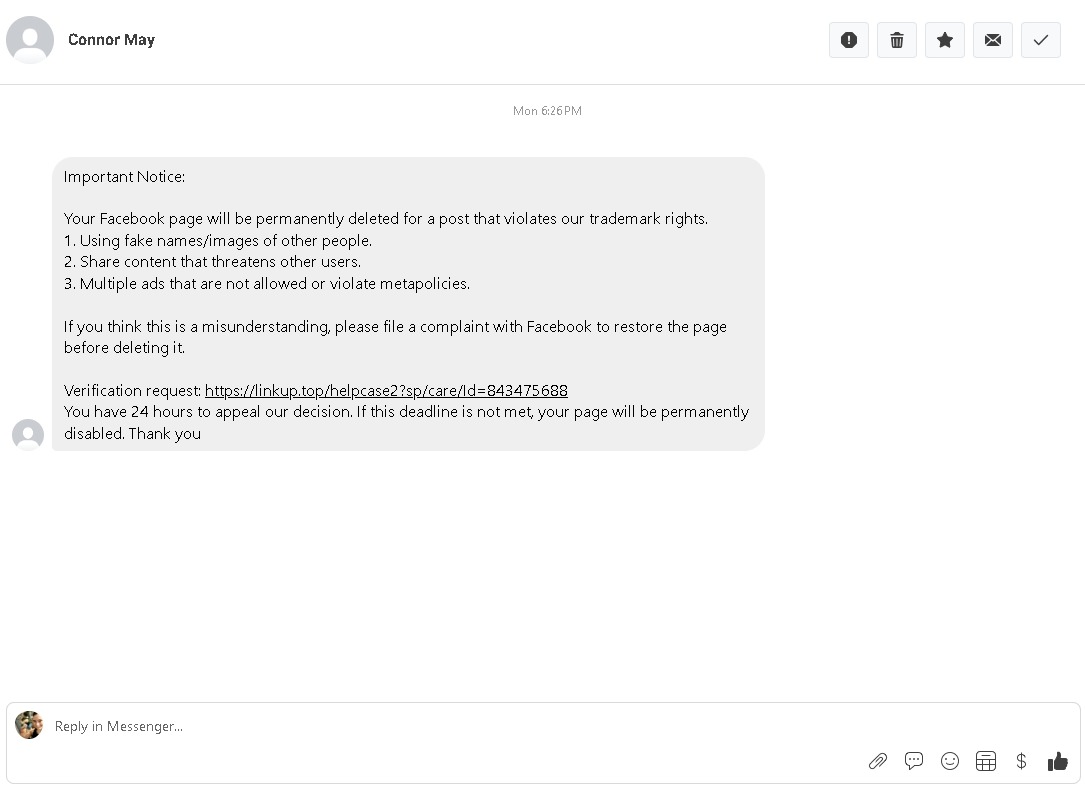Open the payment card icon
The image size is (1085, 791).
[x=986, y=761]
